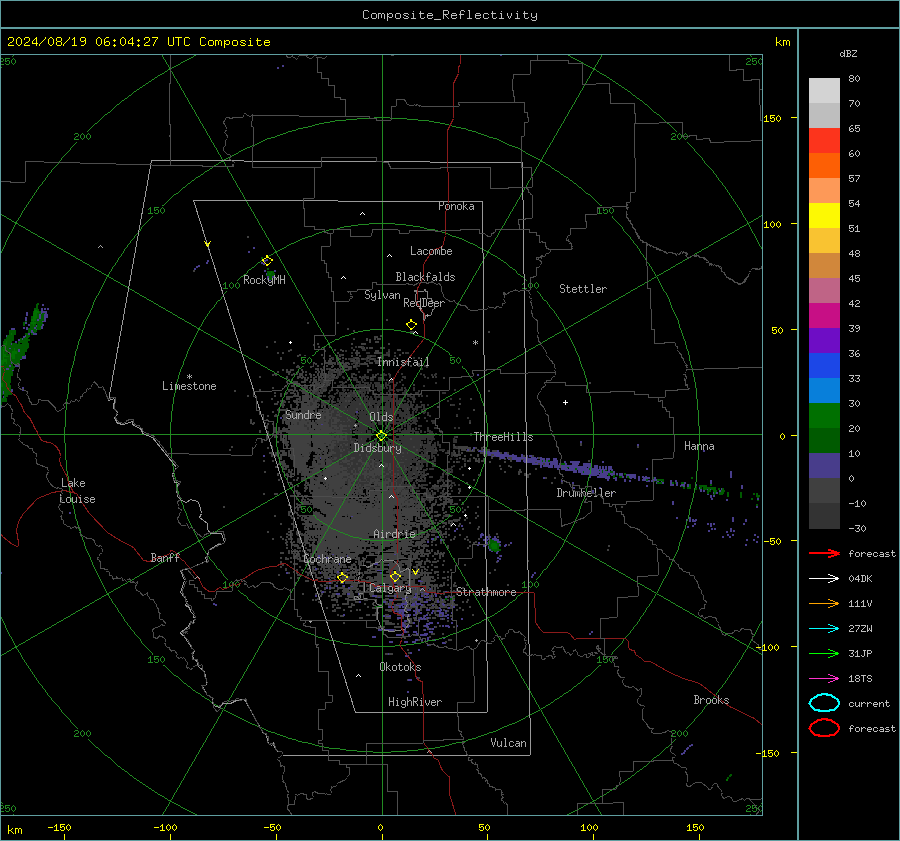
Task: Click the red 60-65 dBZ color swatch
Action: click(824, 141)
